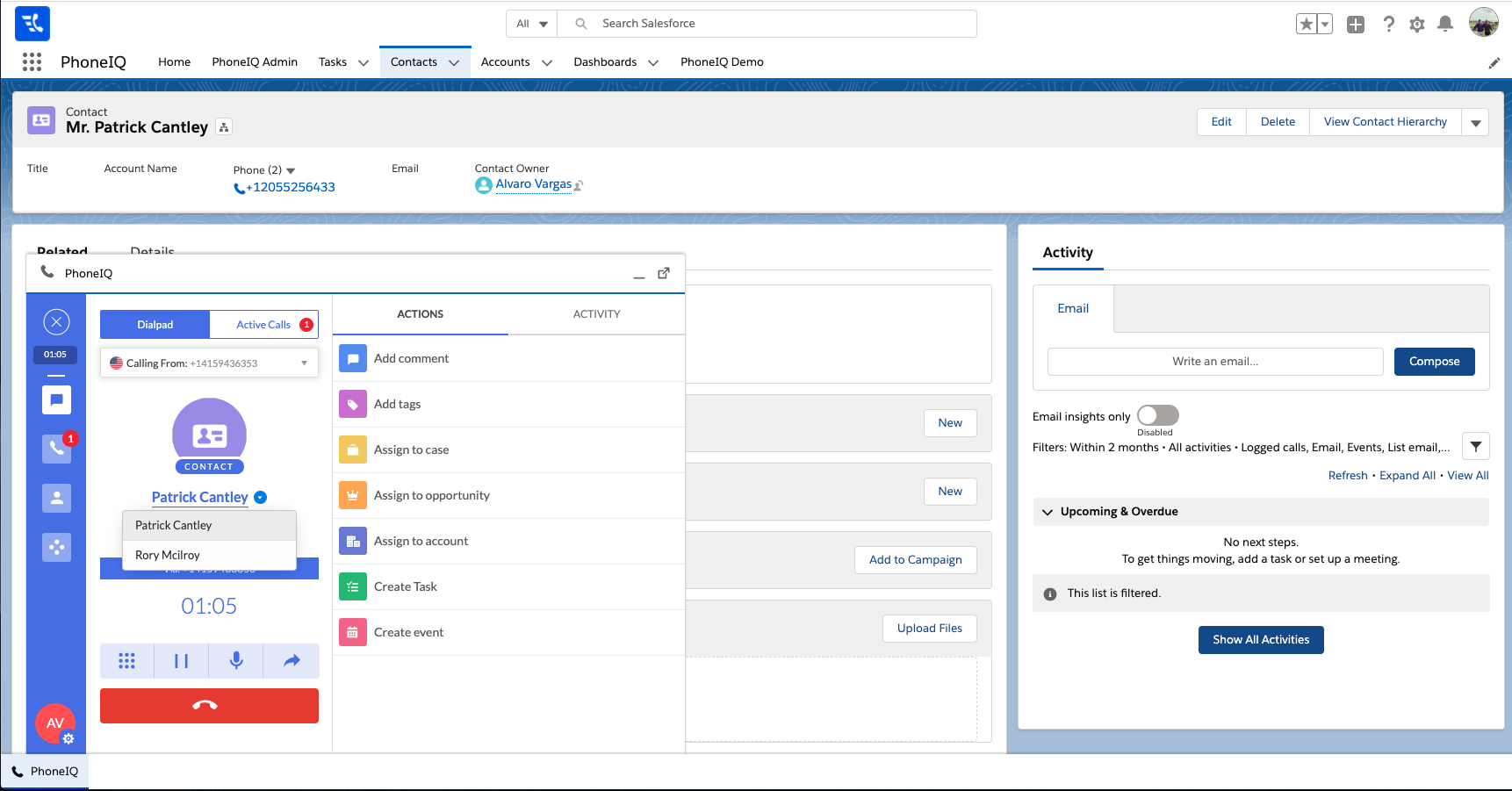This screenshot has height=791, width=1512.
Task: Hang up with the red end-call button
Action: click(209, 706)
